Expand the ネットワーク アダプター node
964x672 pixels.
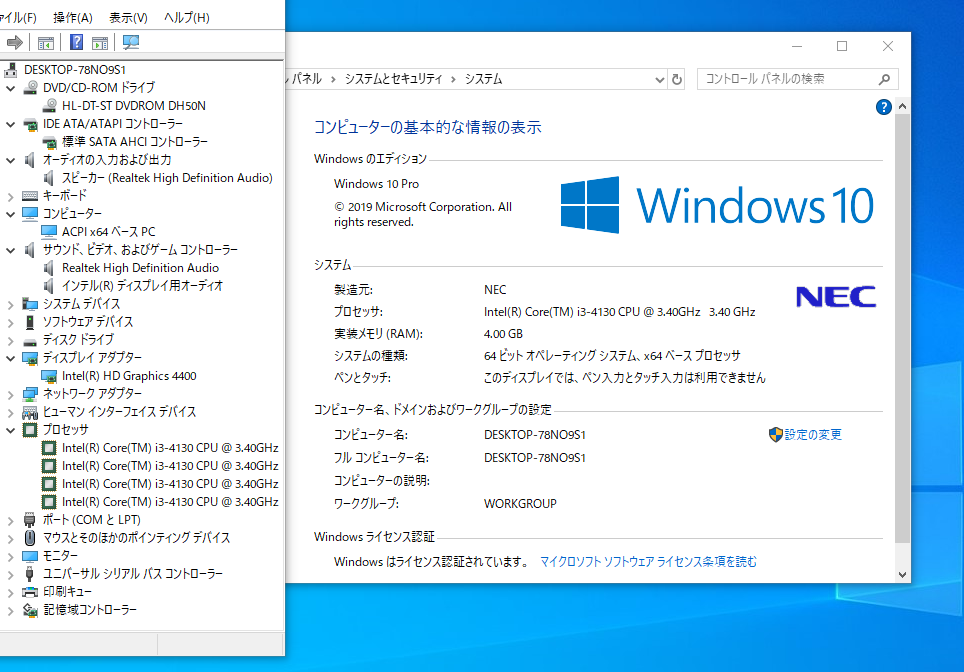pos(10,394)
